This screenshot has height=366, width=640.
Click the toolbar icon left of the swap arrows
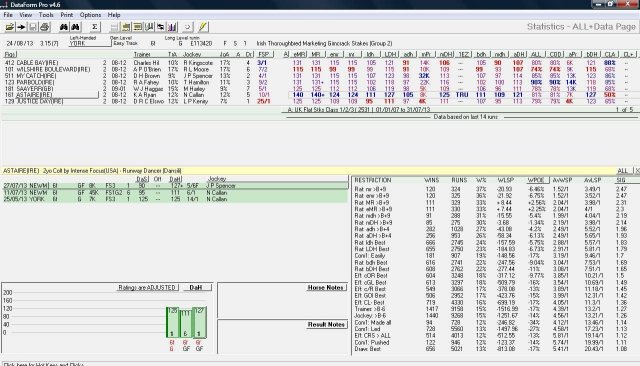149,27
